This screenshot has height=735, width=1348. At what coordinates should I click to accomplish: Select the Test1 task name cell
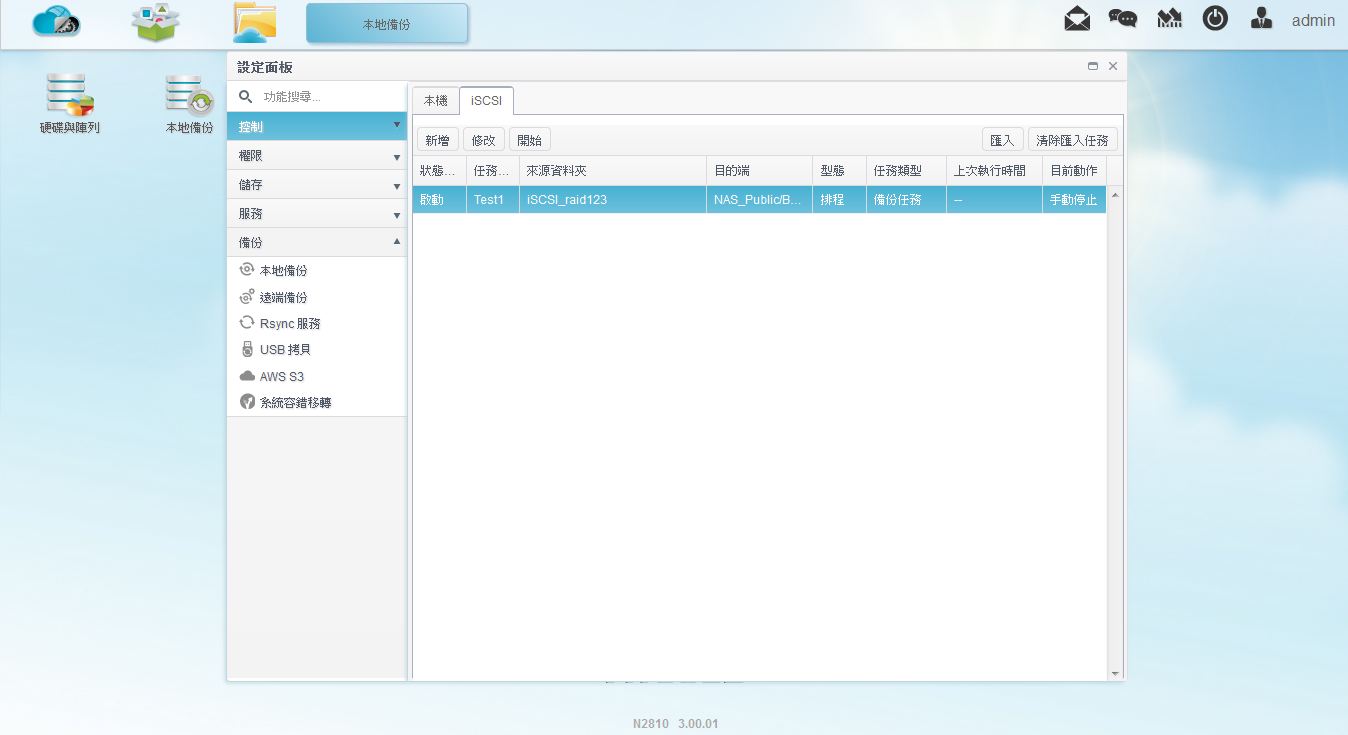(x=493, y=200)
